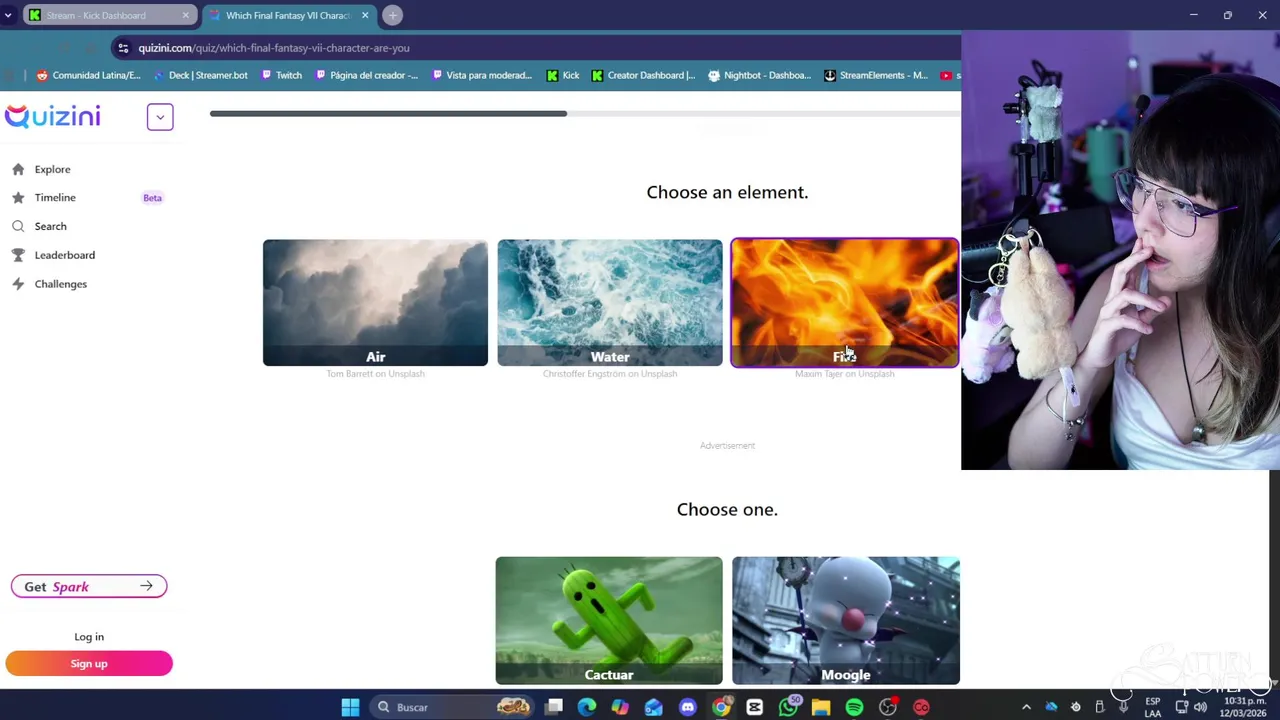Open the Windows Start menu

(350, 707)
